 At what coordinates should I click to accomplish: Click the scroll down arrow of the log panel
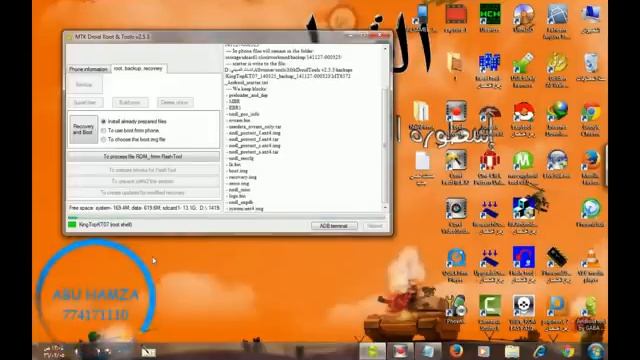(385, 207)
